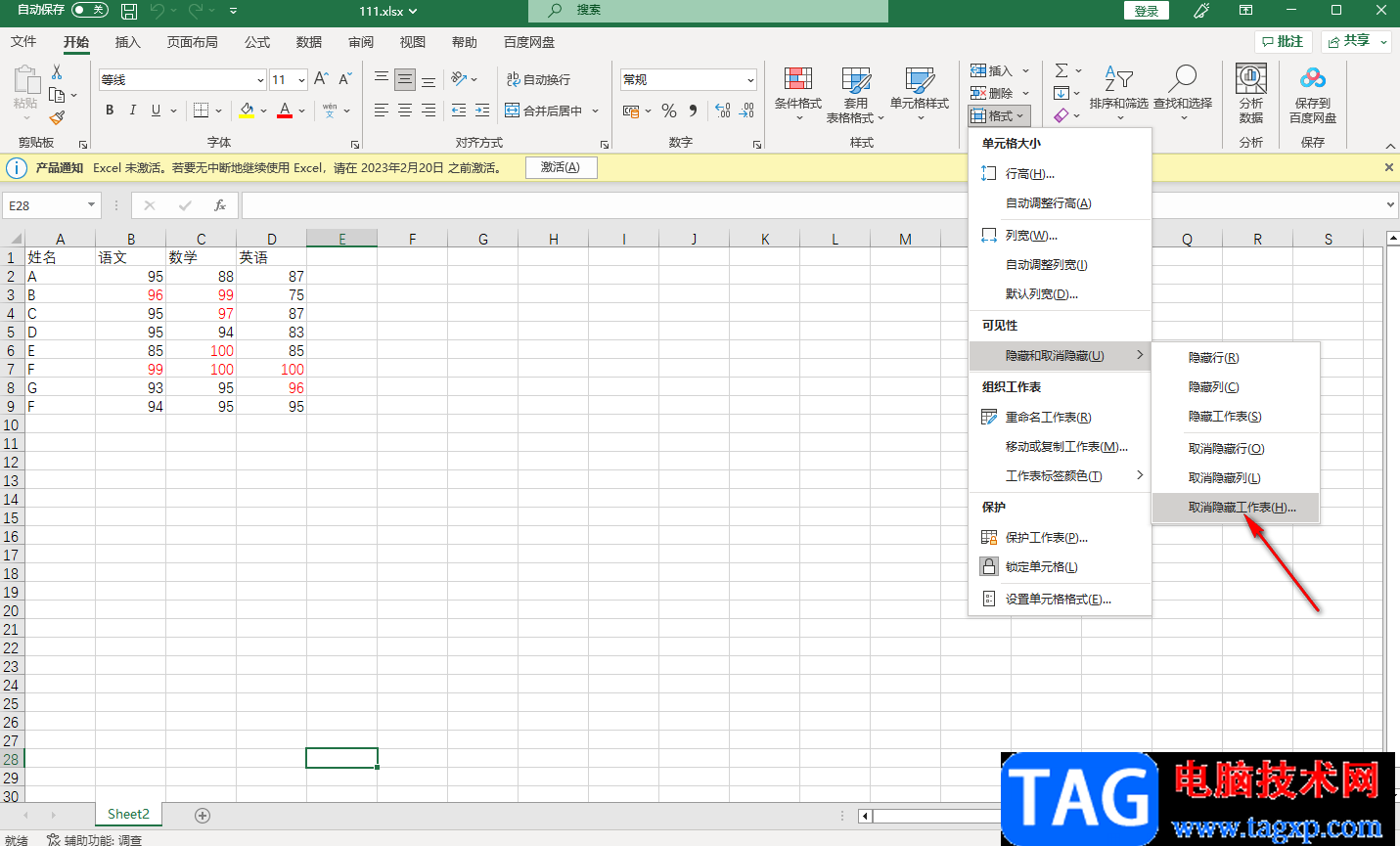The image size is (1400, 846).
Task: Choose Row Height (行高) in the Format menu
Action: tap(1060, 174)
